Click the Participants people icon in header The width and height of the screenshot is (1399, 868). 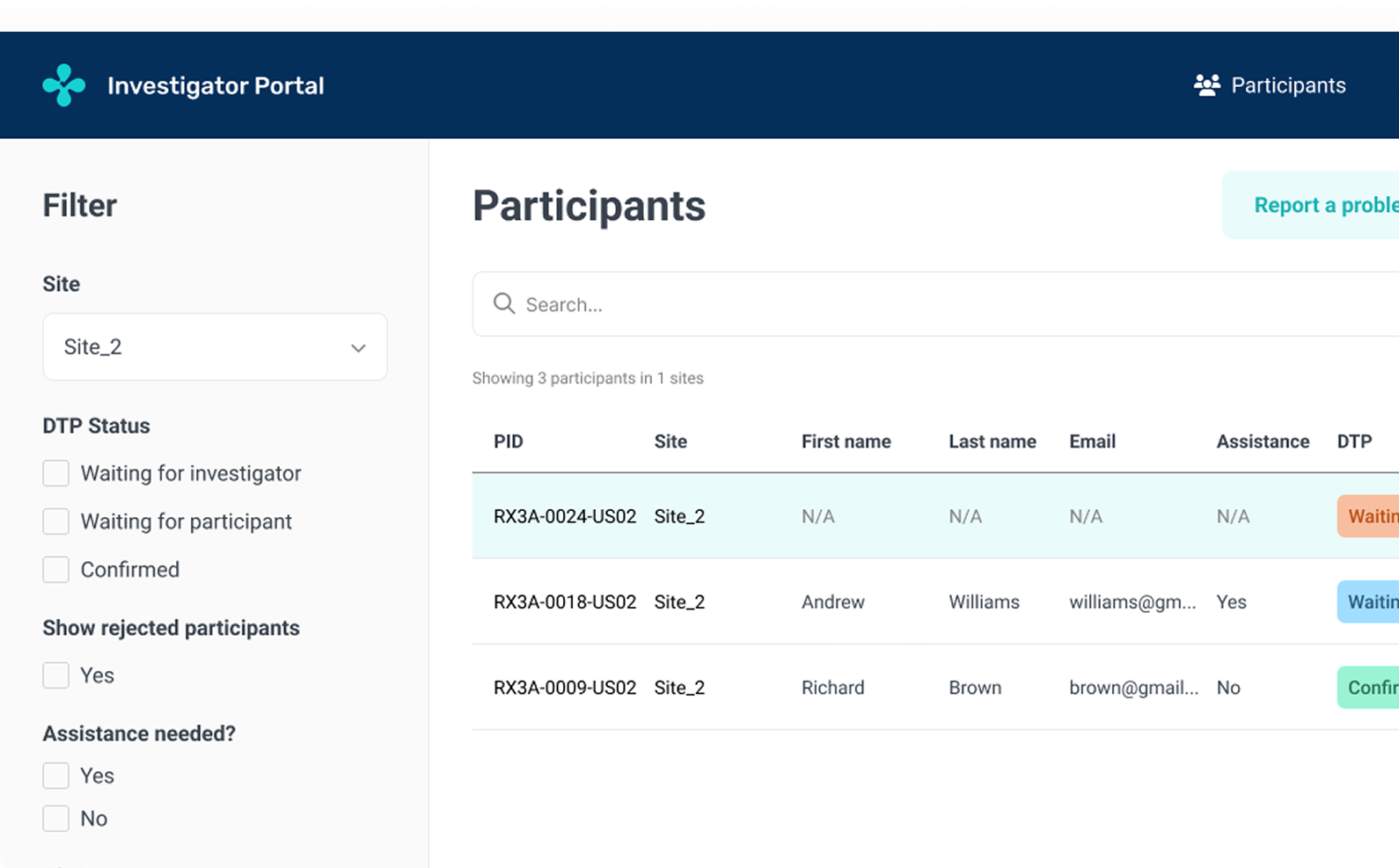(1206, 85)
